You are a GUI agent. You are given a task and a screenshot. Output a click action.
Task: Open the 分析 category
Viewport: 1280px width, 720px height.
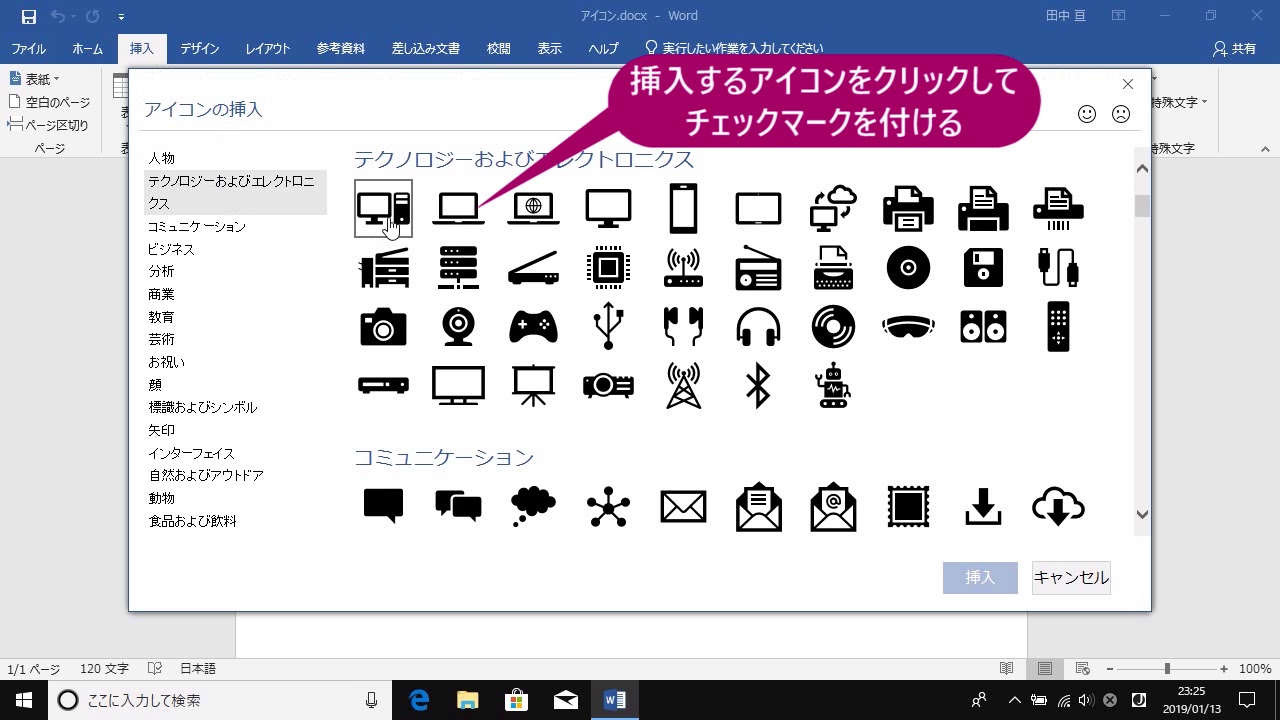tap(161, 271)
